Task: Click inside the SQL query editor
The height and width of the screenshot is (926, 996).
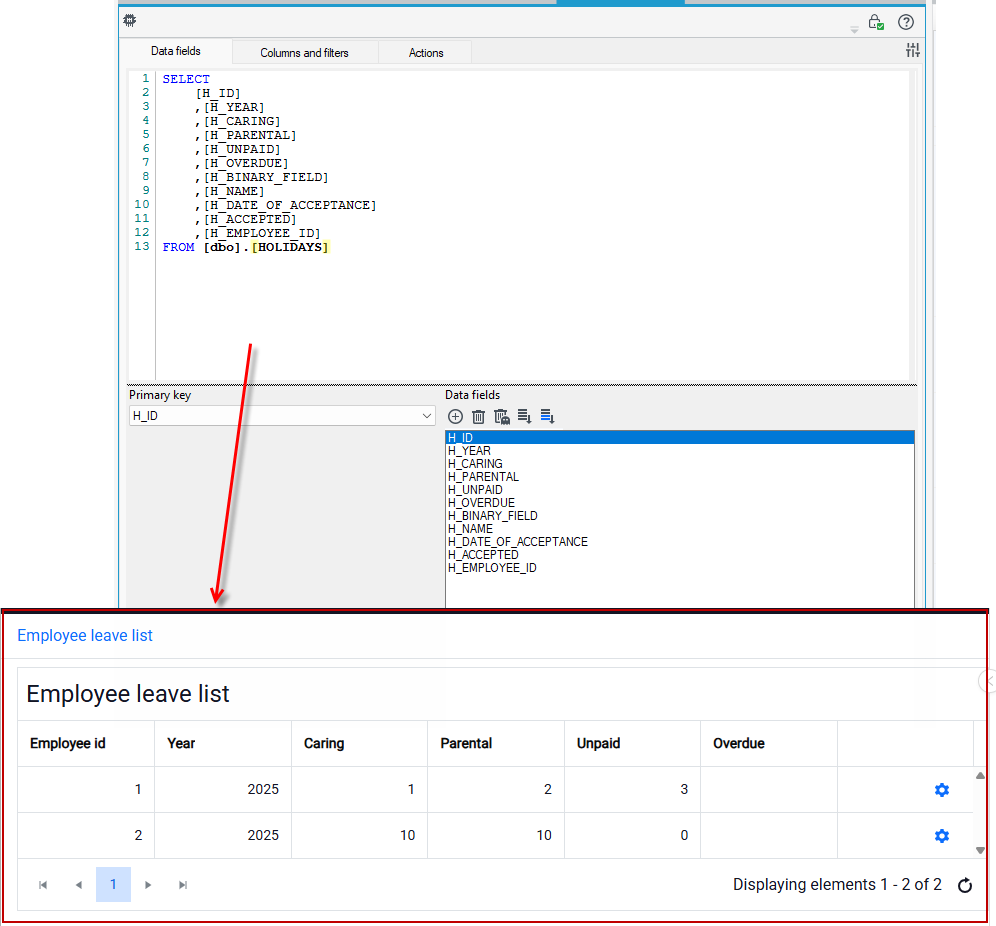Action: pyautogui.click(x=531, y=225)
